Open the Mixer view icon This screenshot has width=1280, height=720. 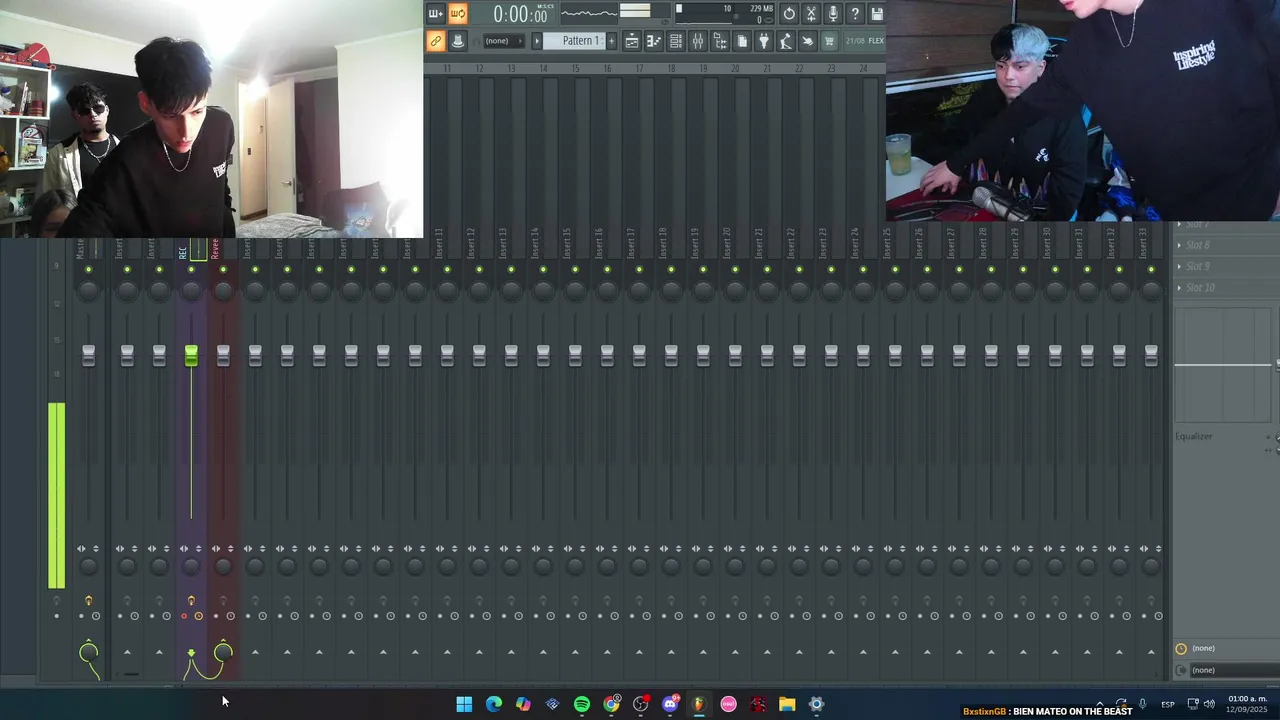698,41
